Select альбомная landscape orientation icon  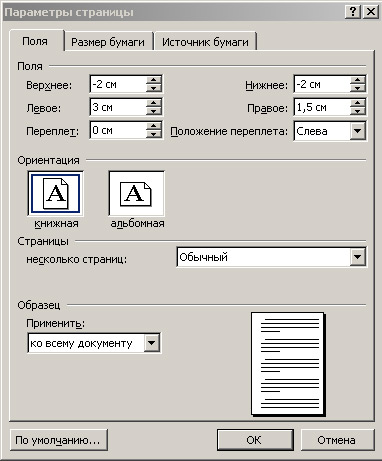(x=136, y=193)
